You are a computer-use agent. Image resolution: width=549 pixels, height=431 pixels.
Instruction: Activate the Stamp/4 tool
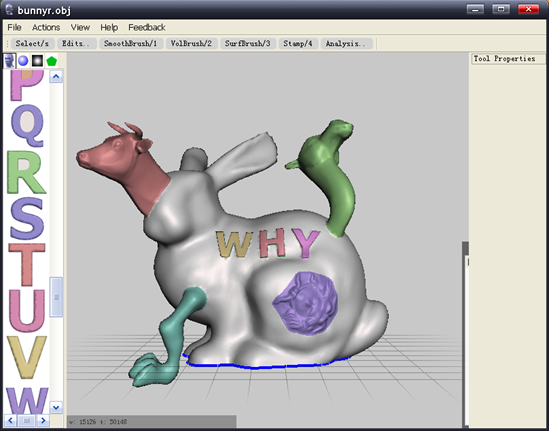[x=298, y=44]
